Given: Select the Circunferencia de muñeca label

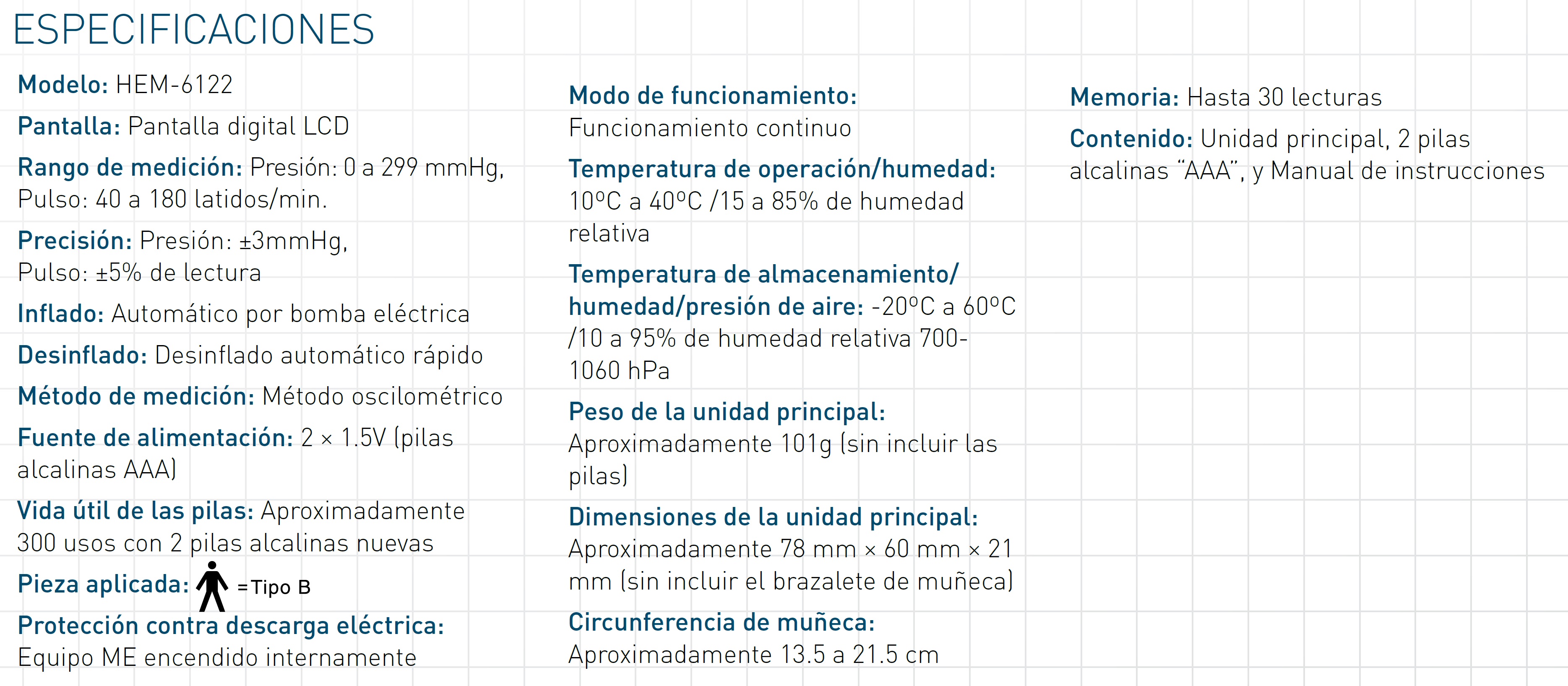Looking at the screenshot, I should [x=721, y=623].
